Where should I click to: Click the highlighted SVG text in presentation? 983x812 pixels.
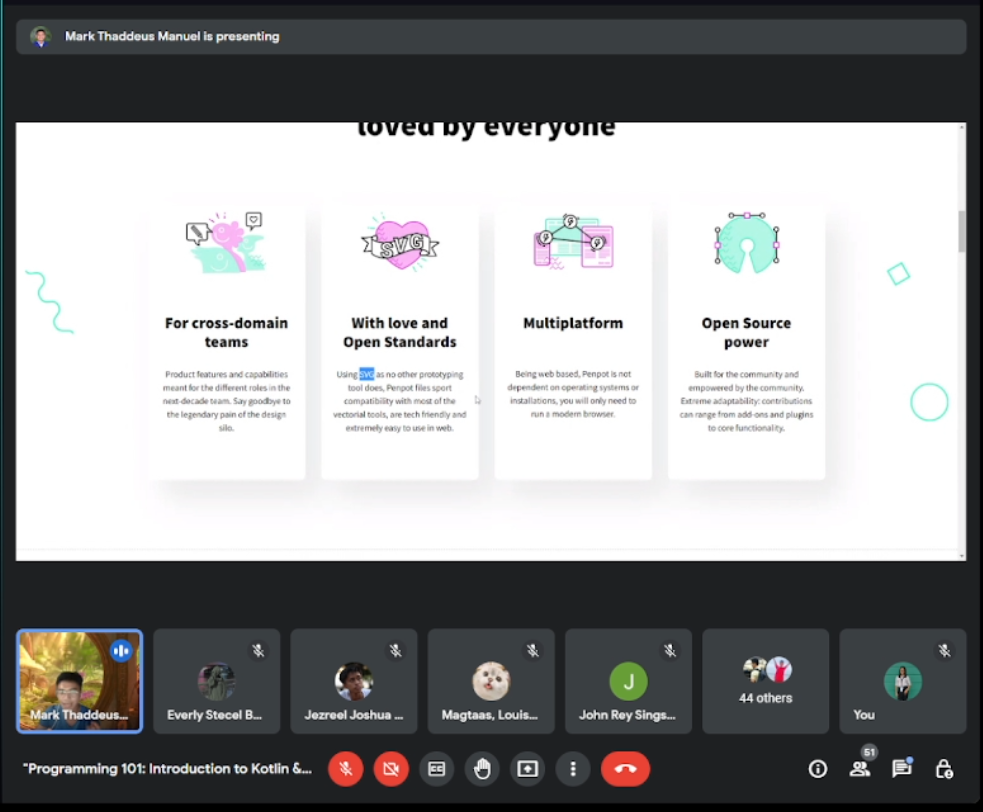point(367,373)
